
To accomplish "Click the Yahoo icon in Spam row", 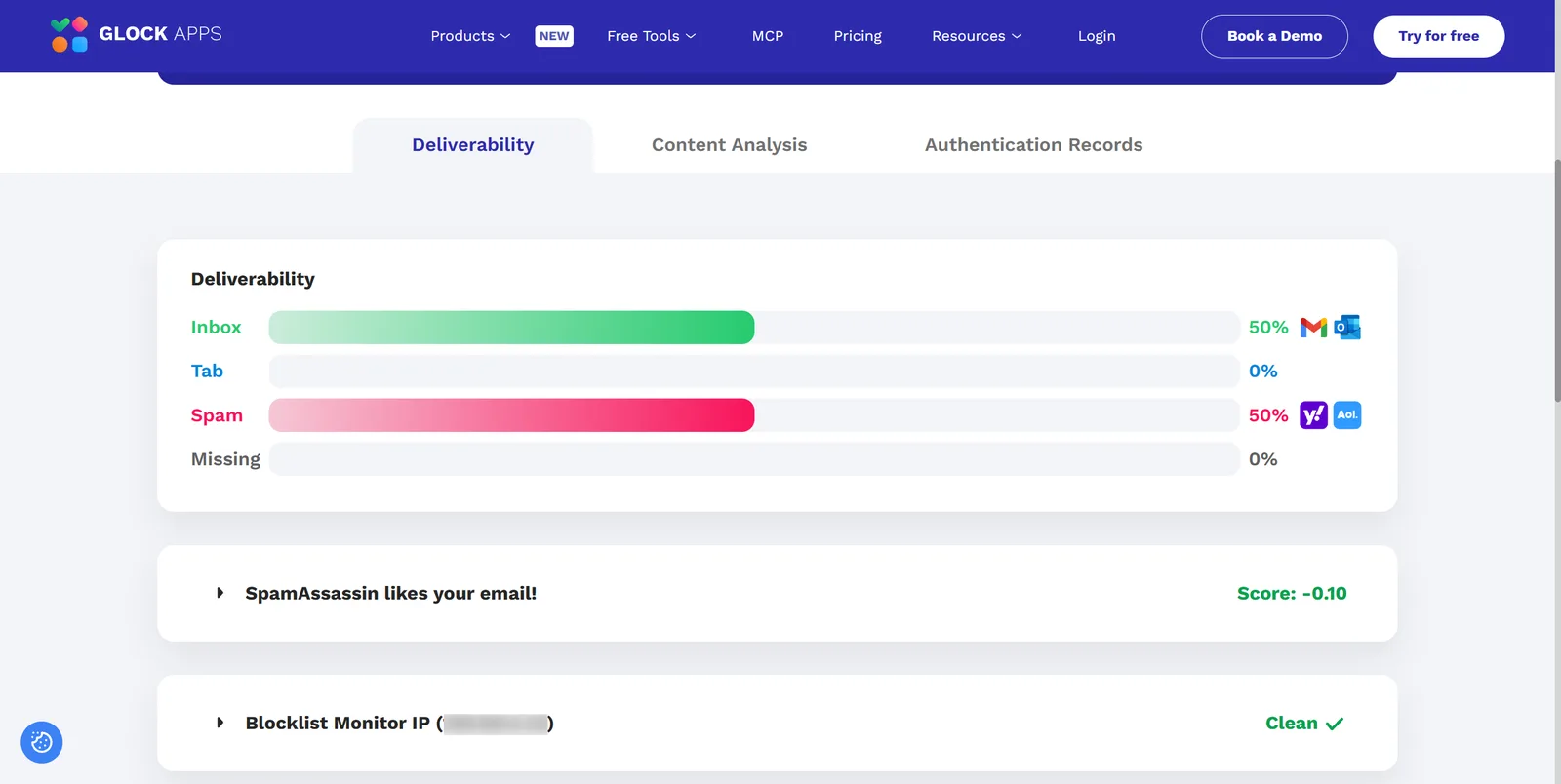I will pos(1313,415).
